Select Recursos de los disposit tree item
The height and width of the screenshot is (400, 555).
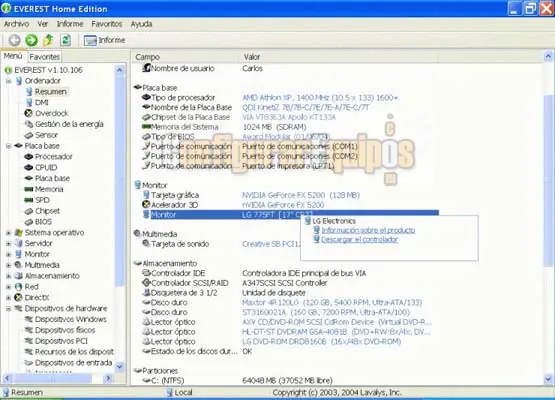pos(74,352)
